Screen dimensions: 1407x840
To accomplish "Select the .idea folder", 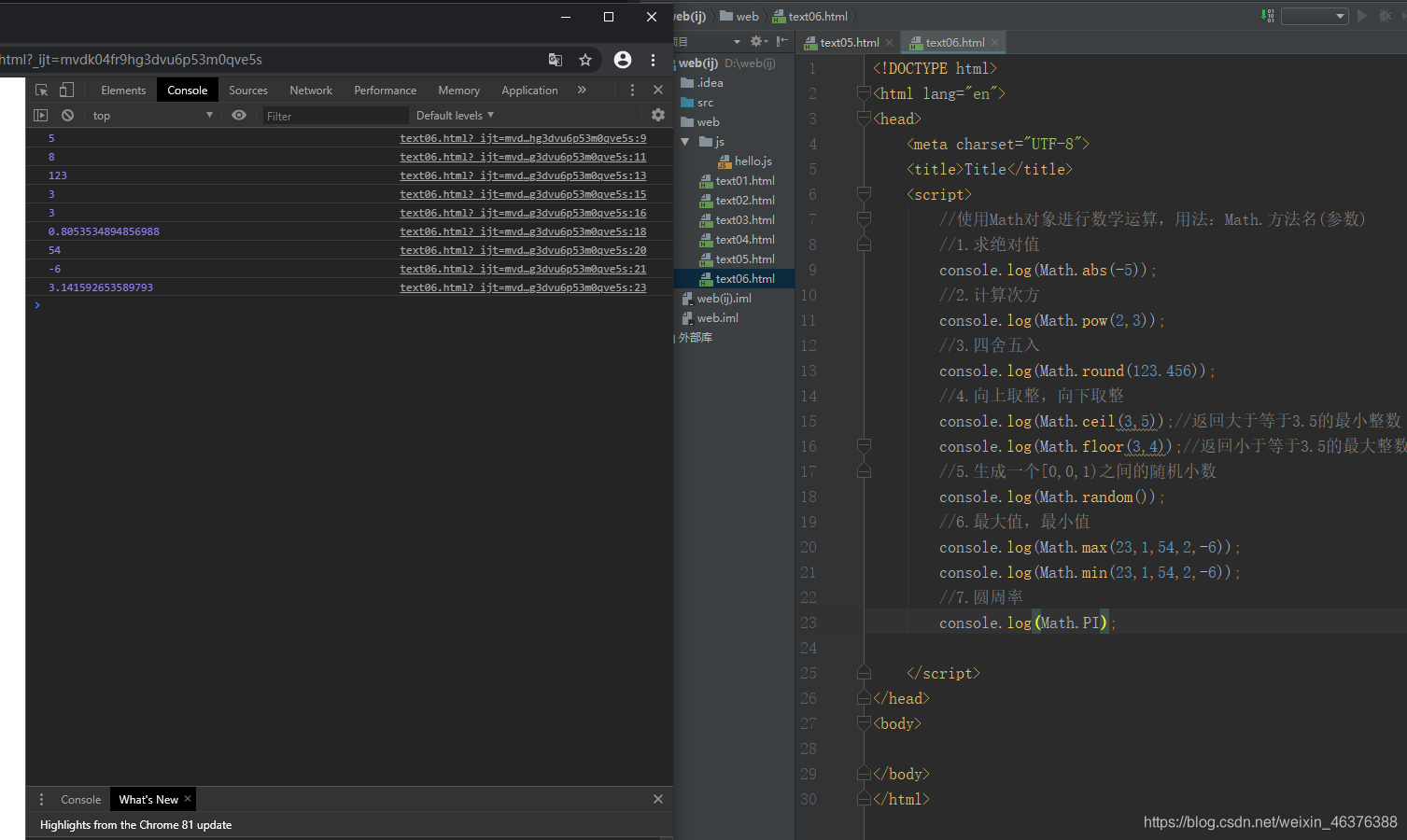I will click(702, 83).
